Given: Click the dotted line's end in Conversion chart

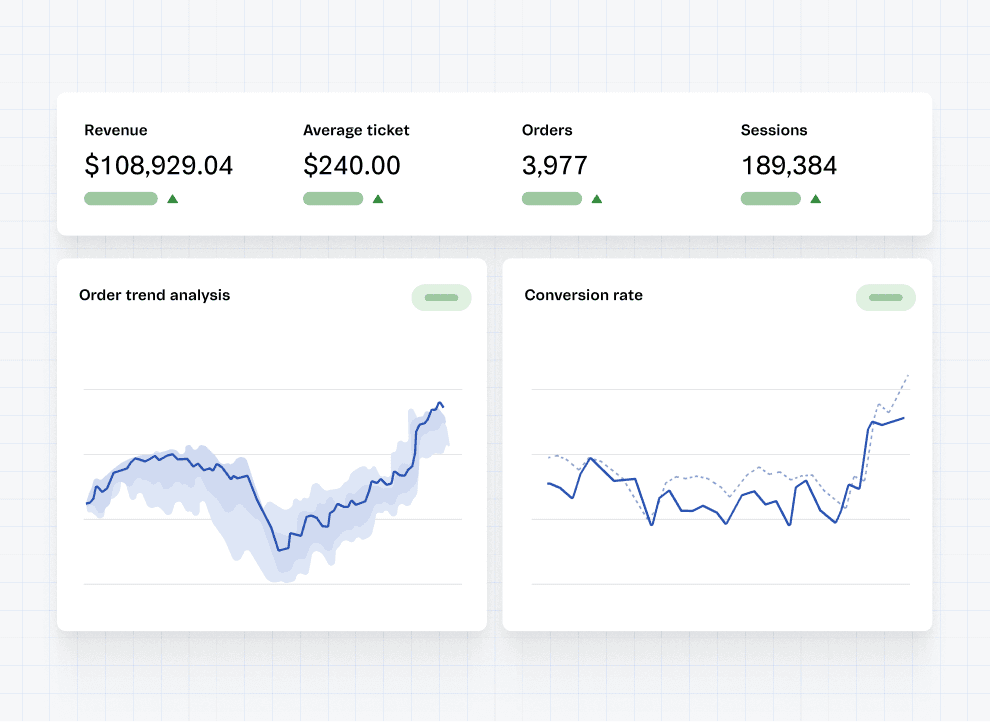Looking at the screenshot, I should 908,375.
